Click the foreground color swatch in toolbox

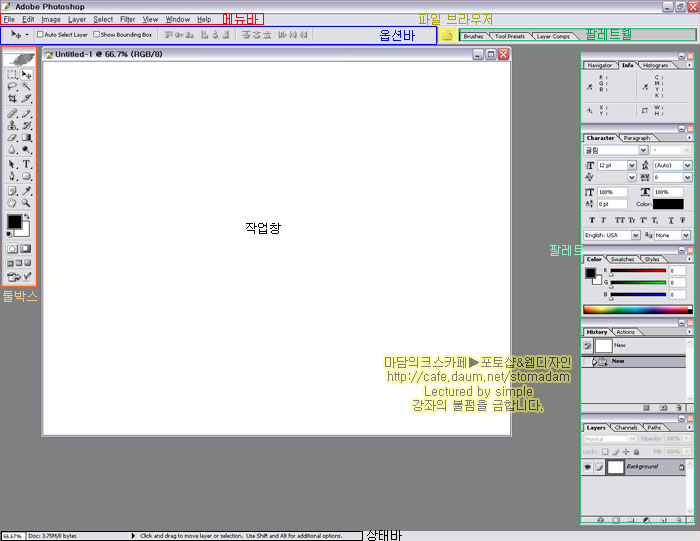click(x=14, y=221)
